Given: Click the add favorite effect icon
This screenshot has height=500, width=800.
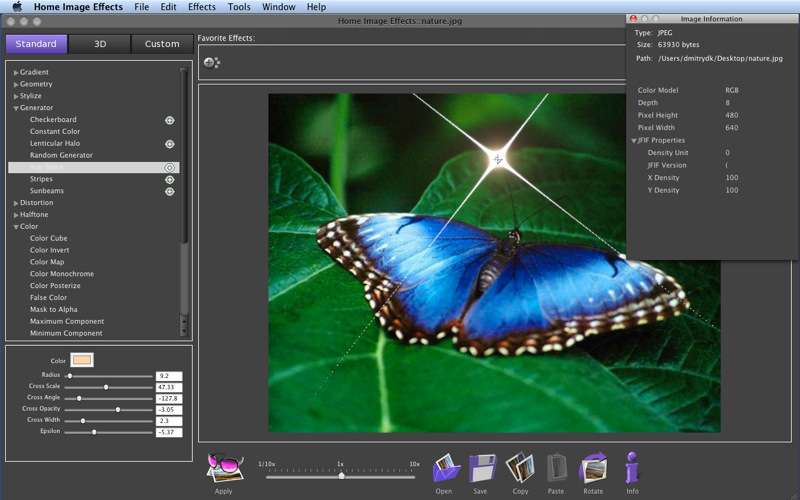Looking at the screenshot, I should point(212,63).
